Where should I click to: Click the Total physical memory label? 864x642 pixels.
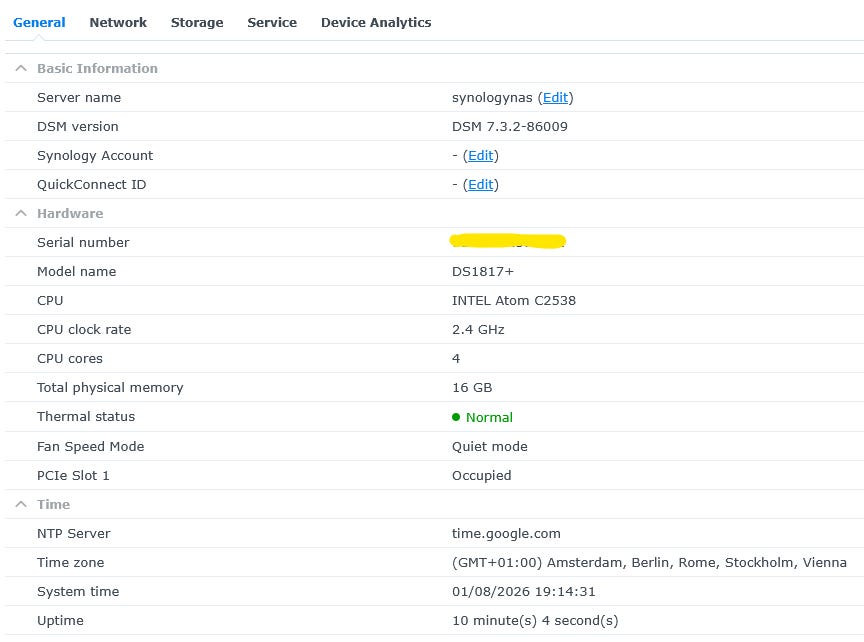[x=110, y=387]
